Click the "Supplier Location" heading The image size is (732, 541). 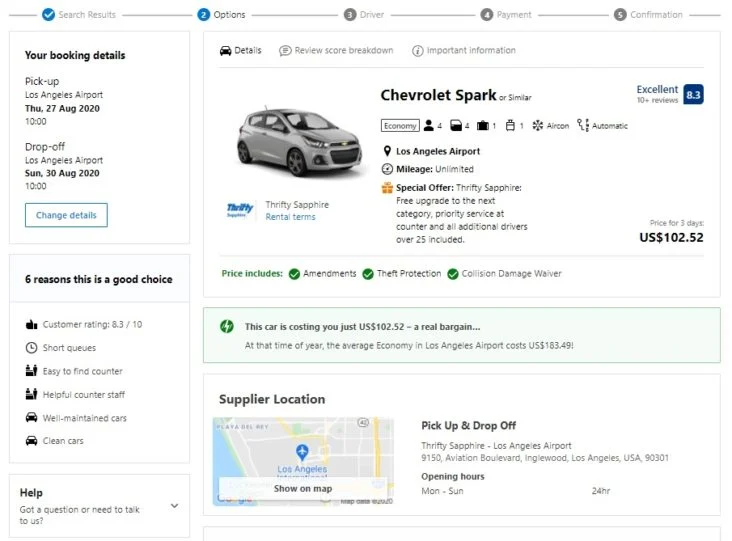[272, 400]
